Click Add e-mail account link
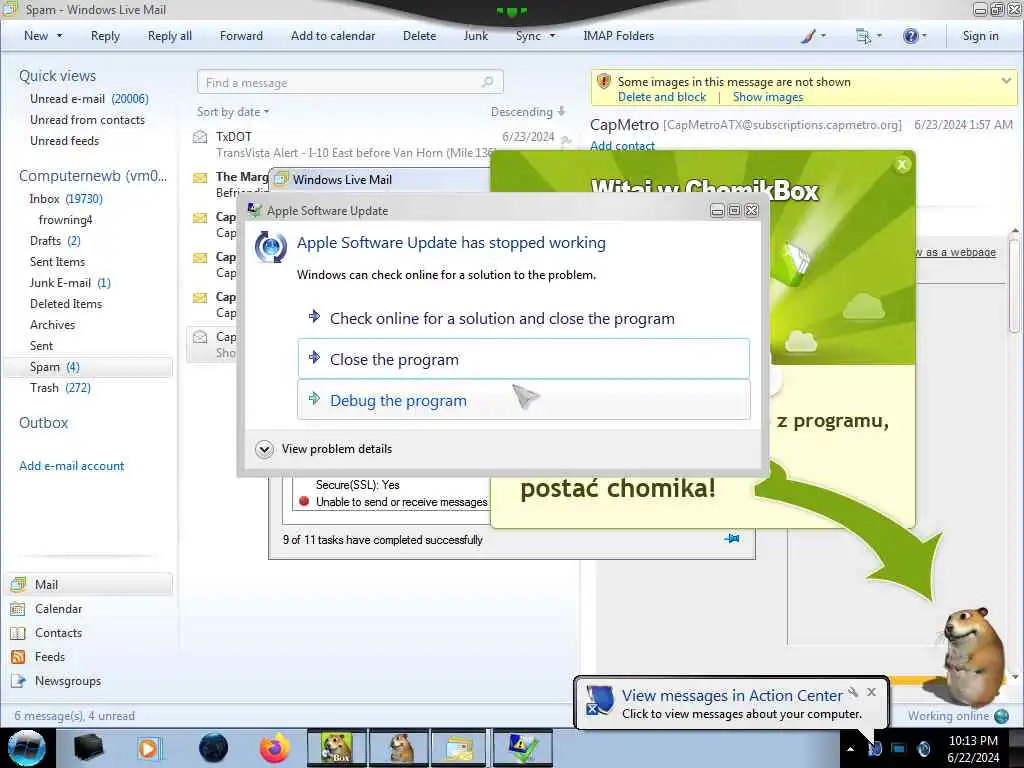The height and width of the screenshot is (768, 1024). click(x=71, y=466)
